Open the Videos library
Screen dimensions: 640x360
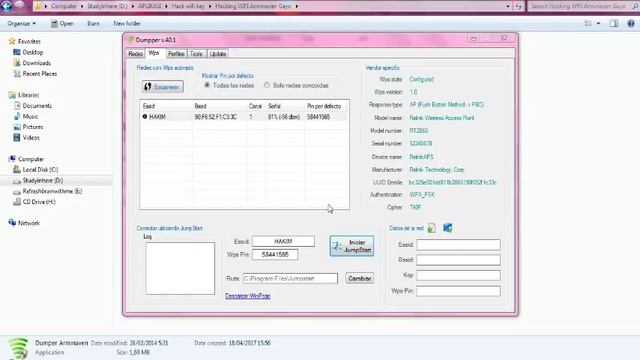click(31, 138)
